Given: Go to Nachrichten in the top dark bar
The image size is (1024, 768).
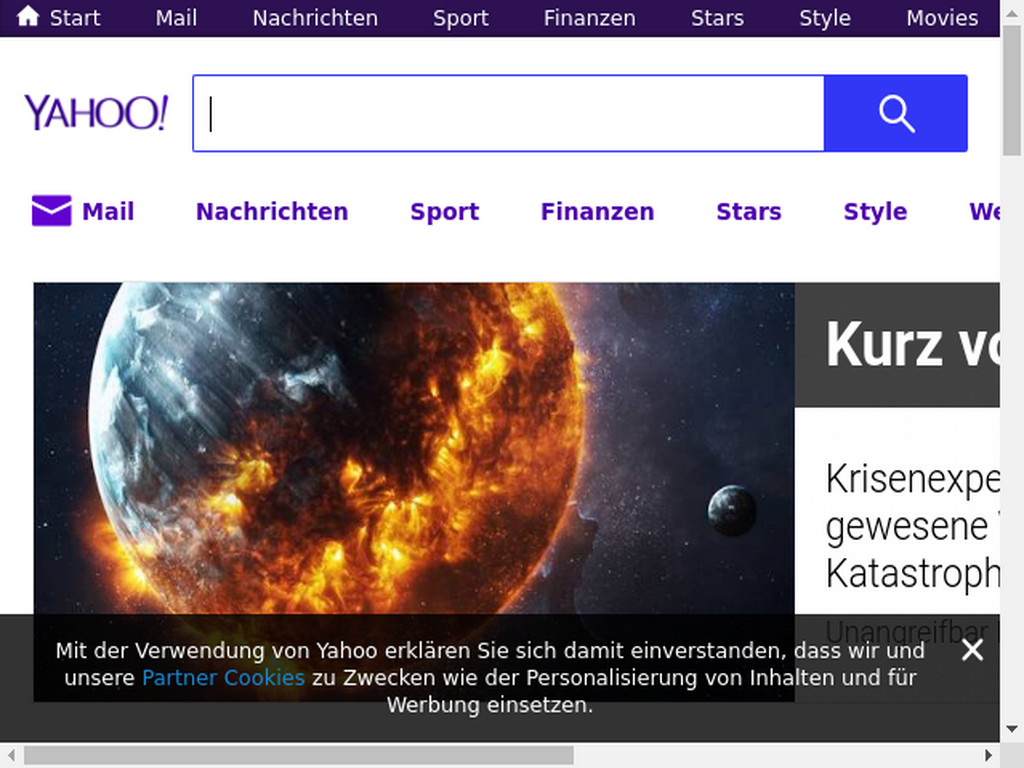Looking at the screenshot, I should tap(315, 18).
